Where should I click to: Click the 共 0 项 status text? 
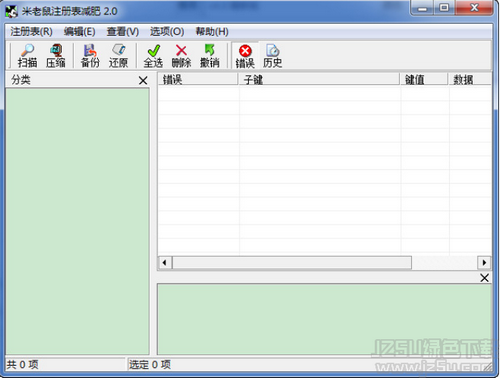point(23,365)
